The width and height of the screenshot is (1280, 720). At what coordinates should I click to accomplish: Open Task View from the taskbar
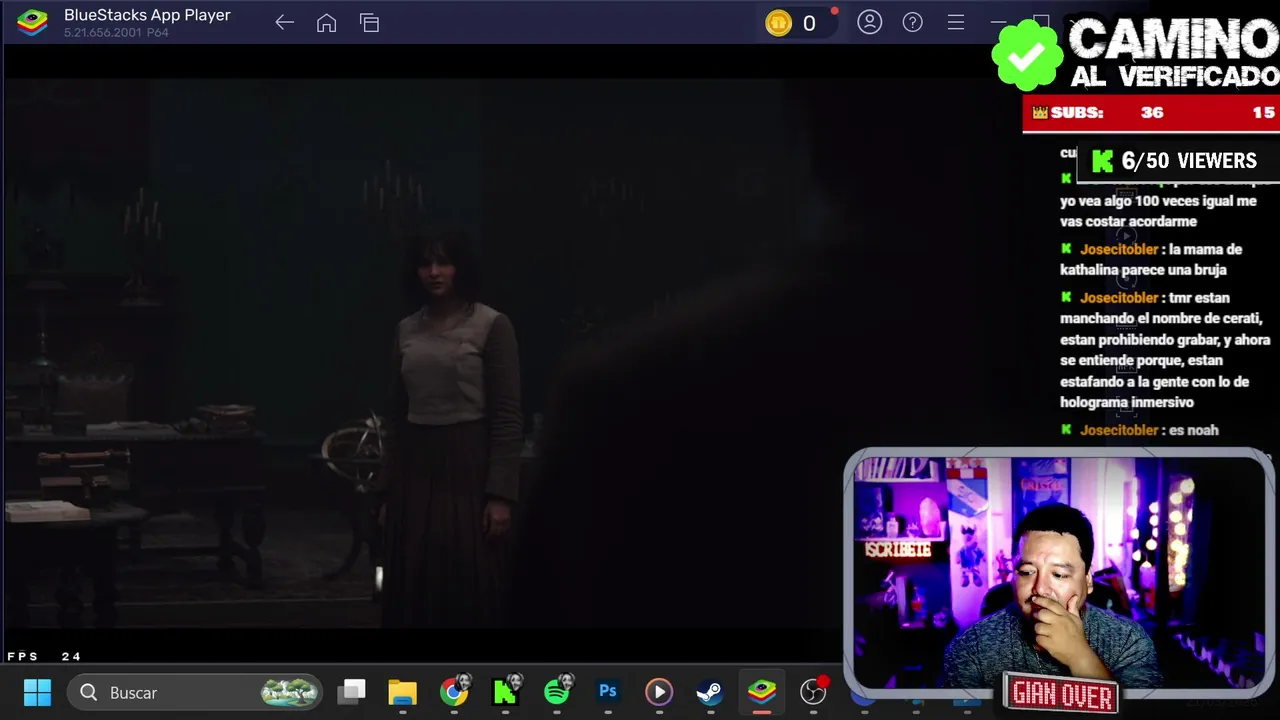(351, 691)
